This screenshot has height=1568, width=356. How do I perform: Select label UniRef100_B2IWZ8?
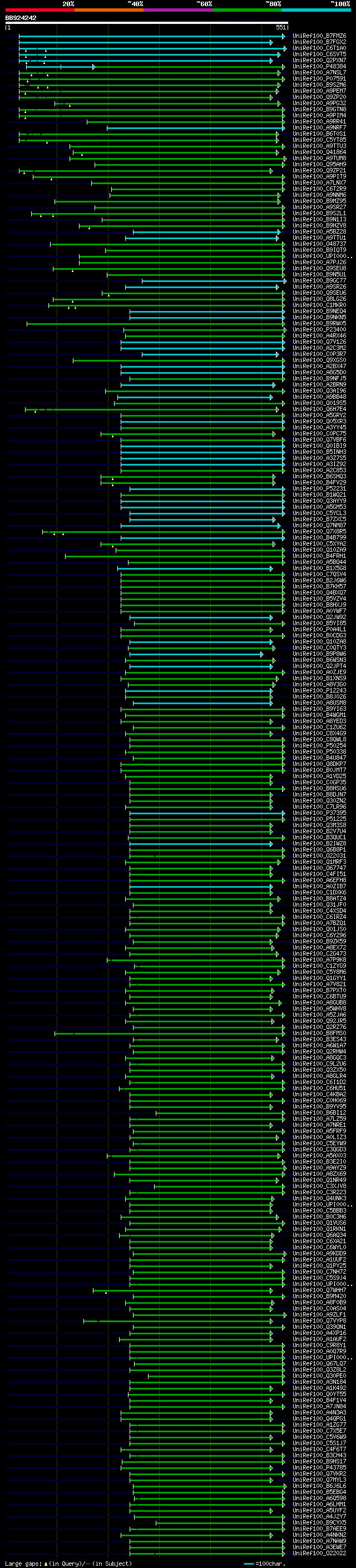click(319, 844)
